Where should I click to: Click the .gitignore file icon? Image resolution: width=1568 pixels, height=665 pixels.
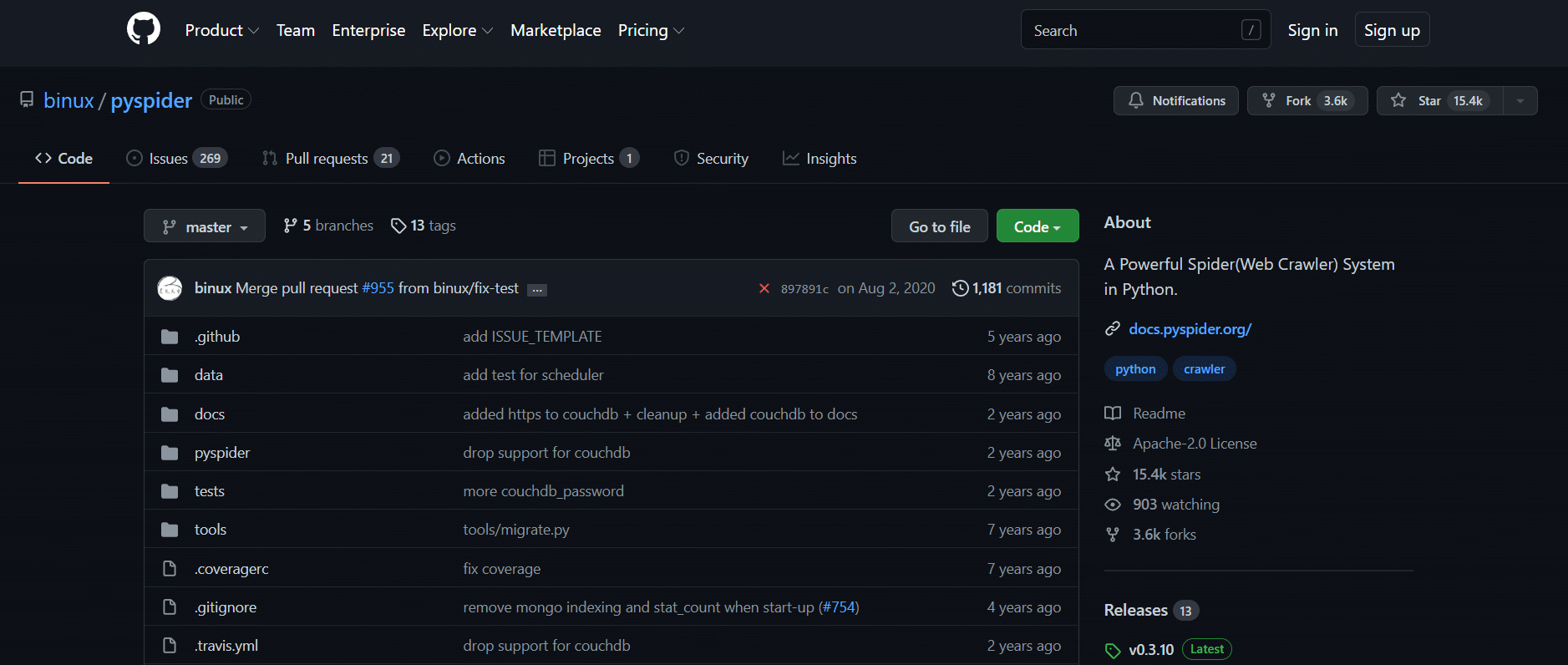(170, 607)
